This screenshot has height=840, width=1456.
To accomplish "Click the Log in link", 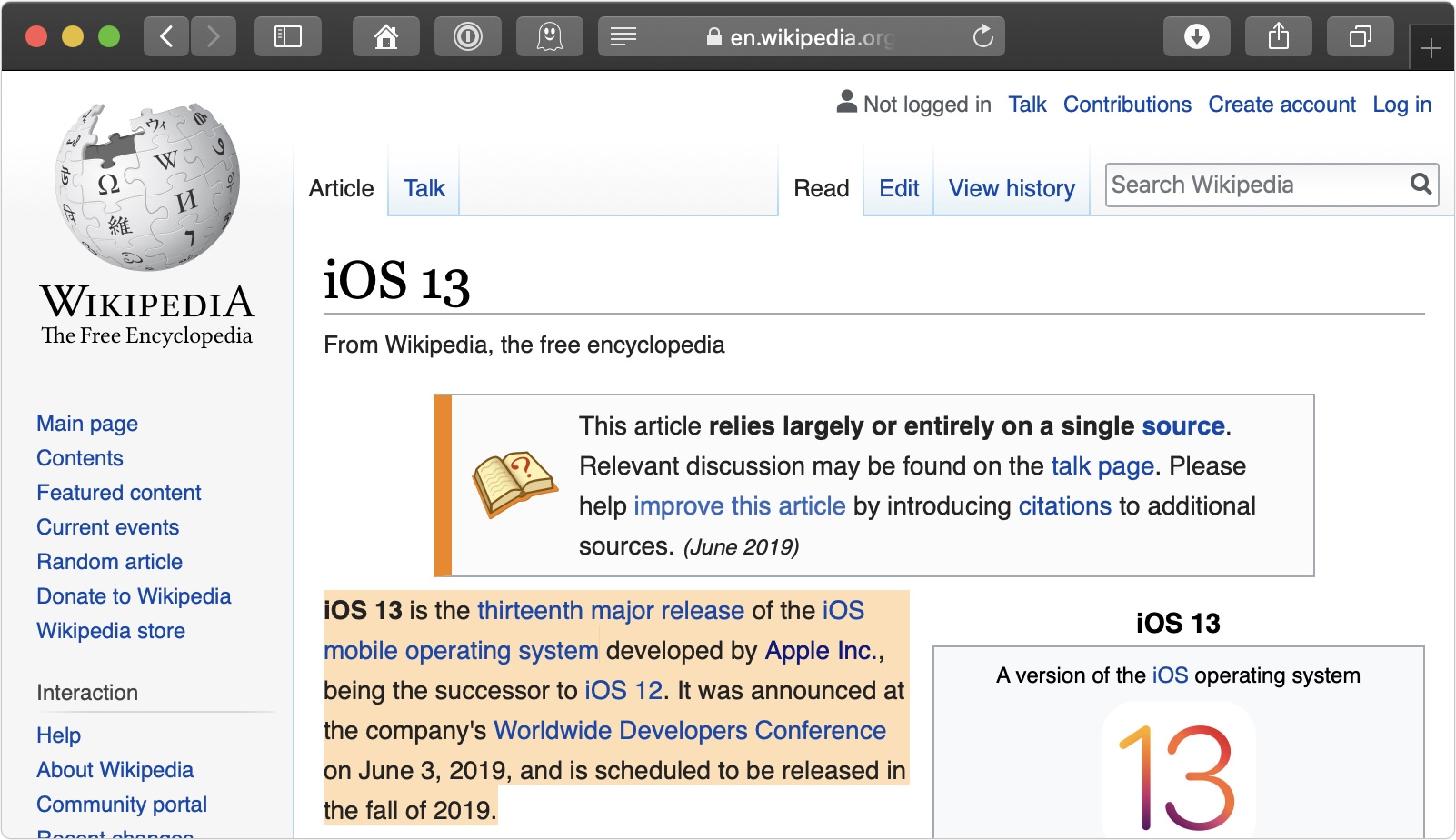I will click(1401, 105).
